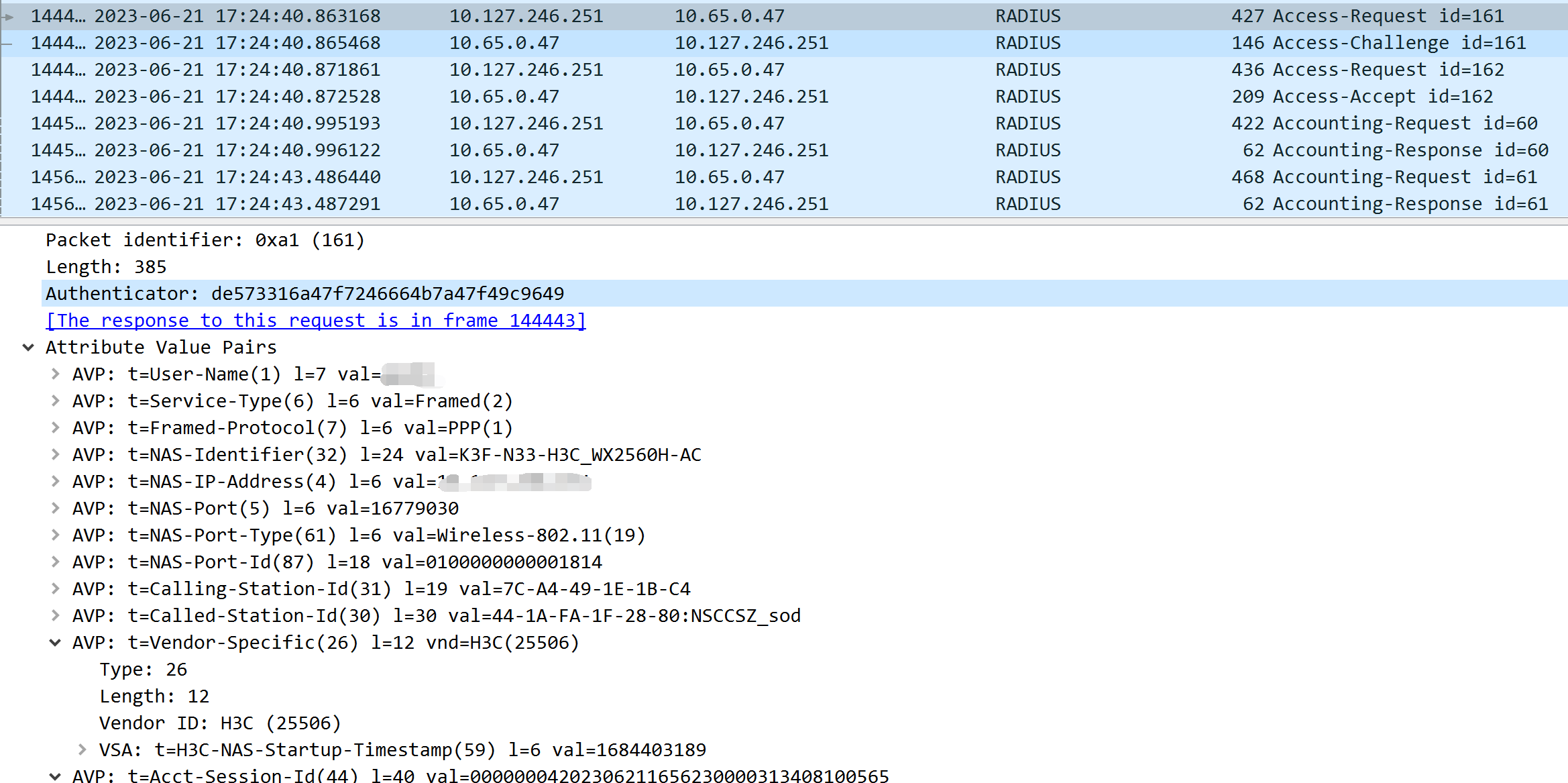Collapse the Vendor-Specific AVP arrow
The height and width of the screenshot is (783, 1568).
pyautogui.click(x=56, y=642)
